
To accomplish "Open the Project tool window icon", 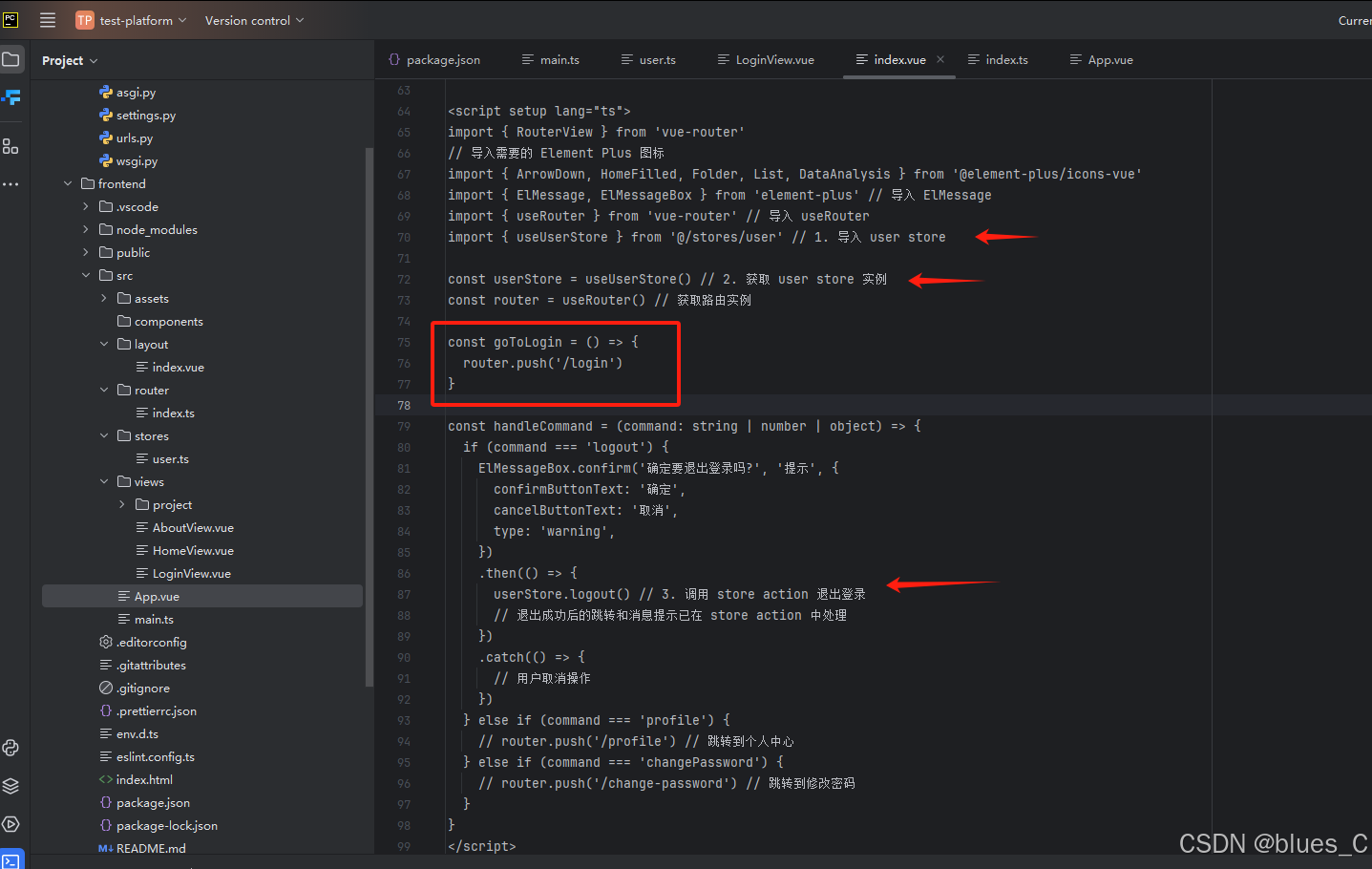I will (x=11, y=59).
